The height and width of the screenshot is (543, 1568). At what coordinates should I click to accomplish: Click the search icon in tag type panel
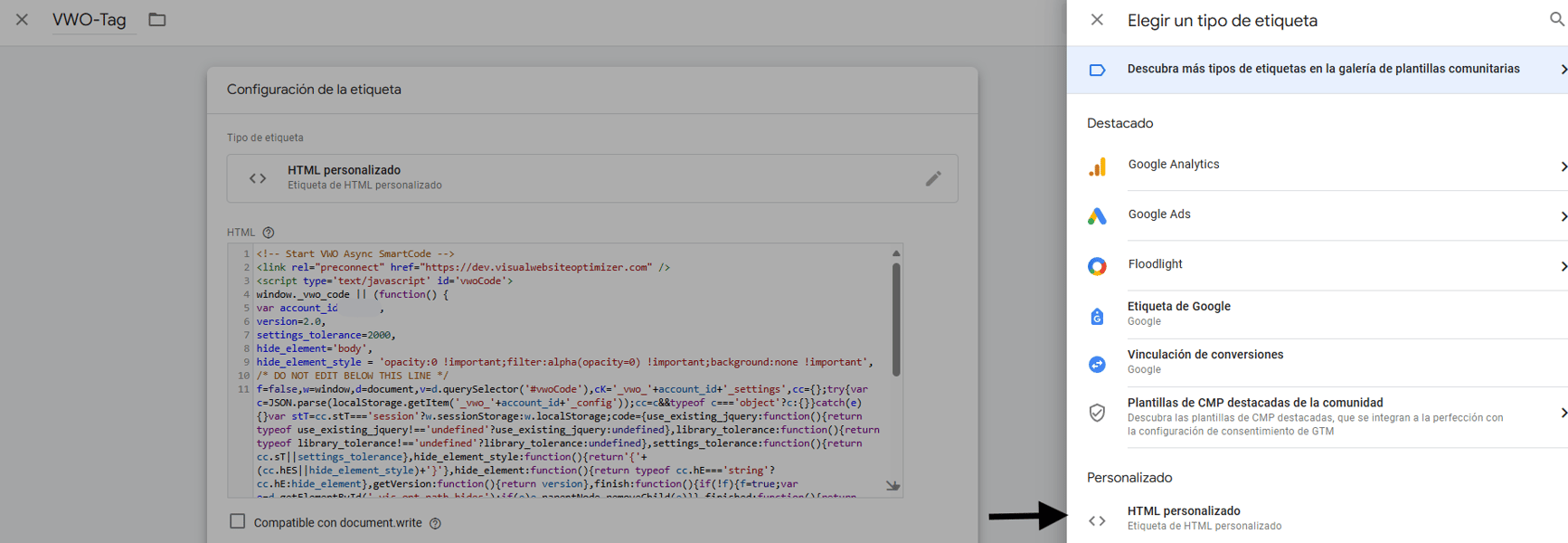1557,19
